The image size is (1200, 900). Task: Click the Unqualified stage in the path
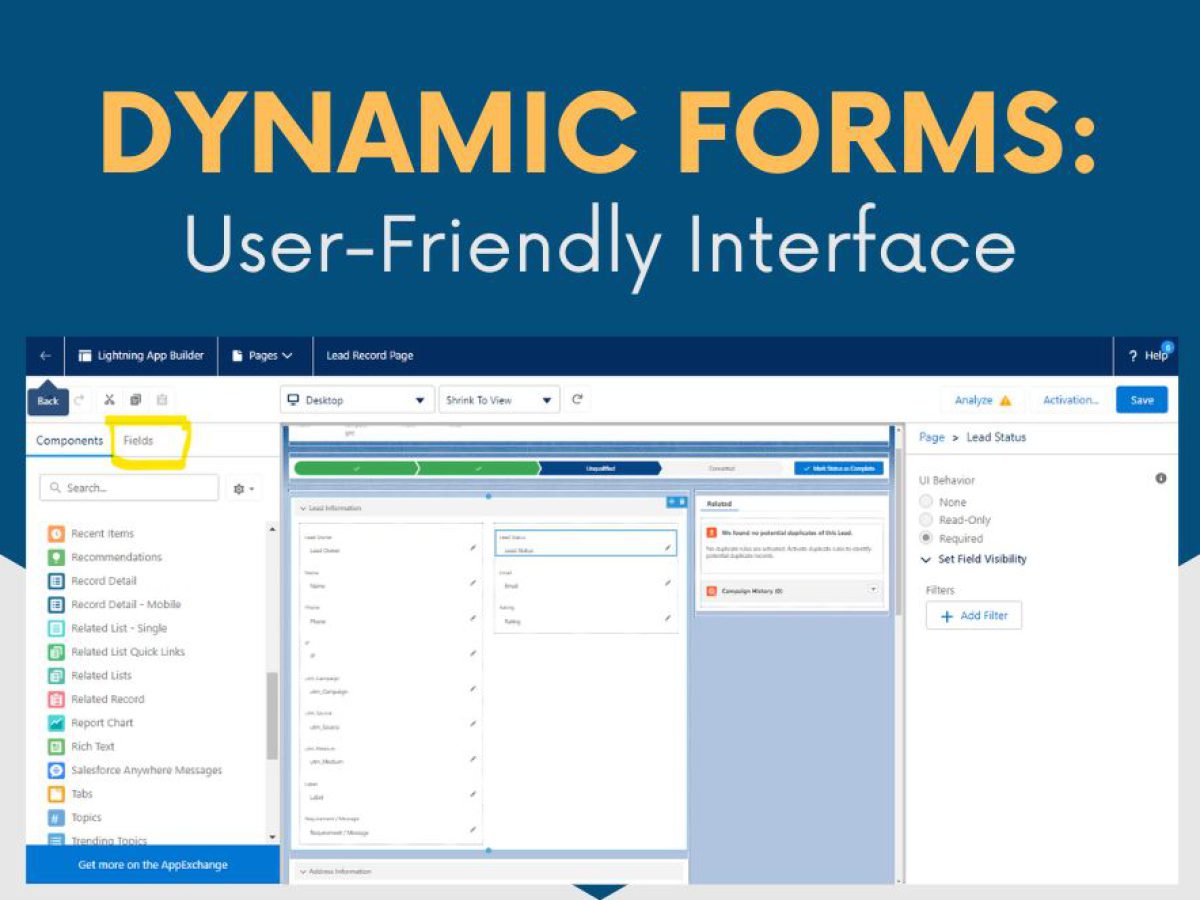[600, 468]
